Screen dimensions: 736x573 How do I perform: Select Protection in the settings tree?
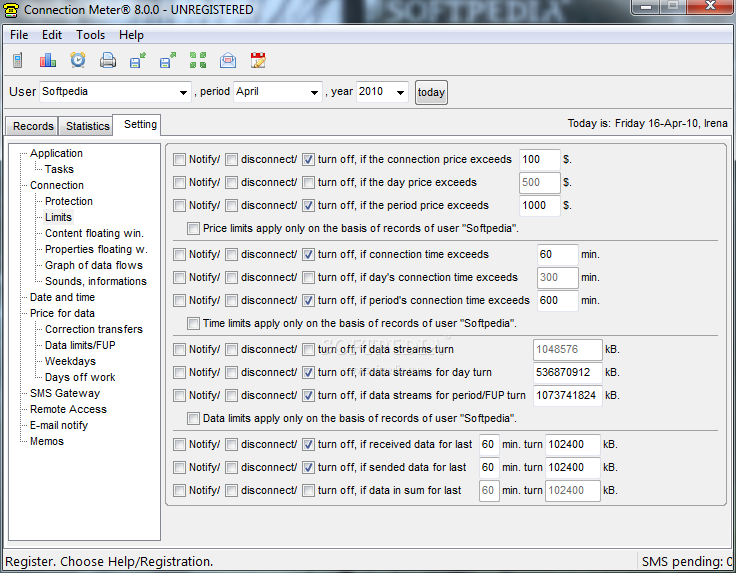pos(69,201)
